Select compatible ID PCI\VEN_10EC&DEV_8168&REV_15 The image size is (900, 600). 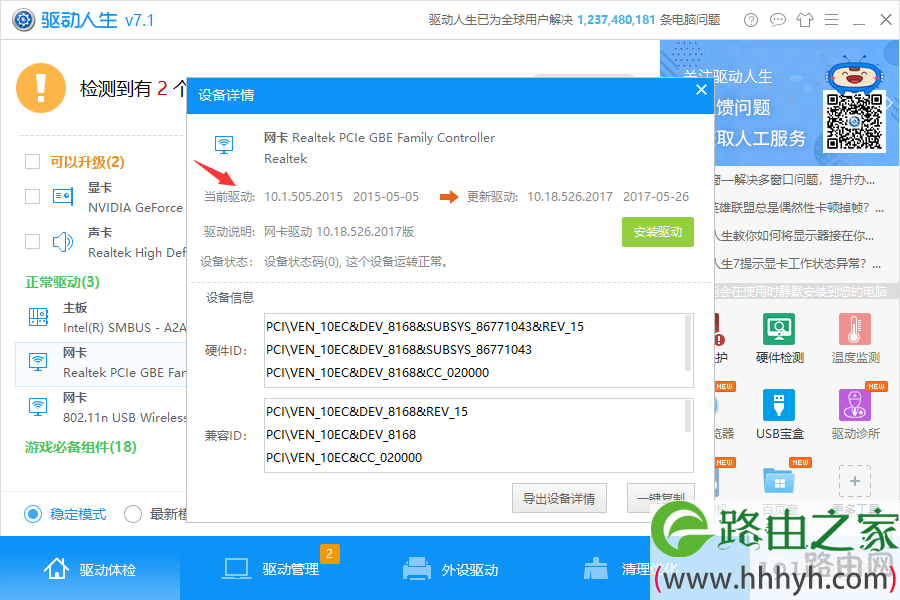[x=367, y=412]
